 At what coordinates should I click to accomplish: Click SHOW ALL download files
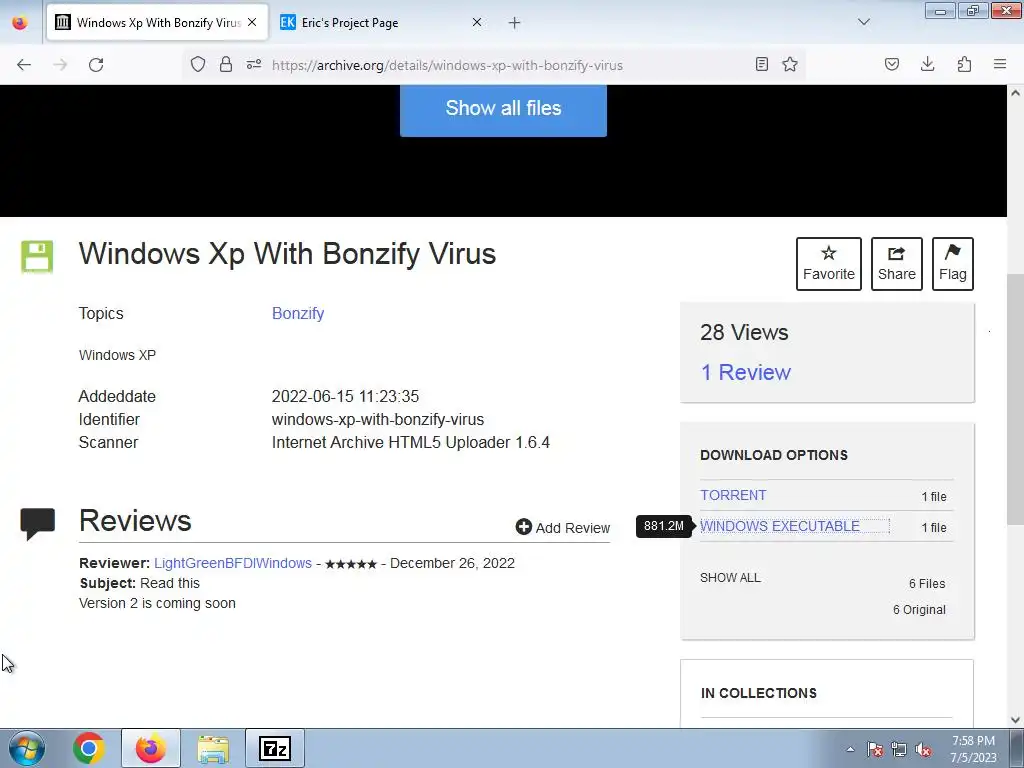pyautogui.click(x=730, y=578)
